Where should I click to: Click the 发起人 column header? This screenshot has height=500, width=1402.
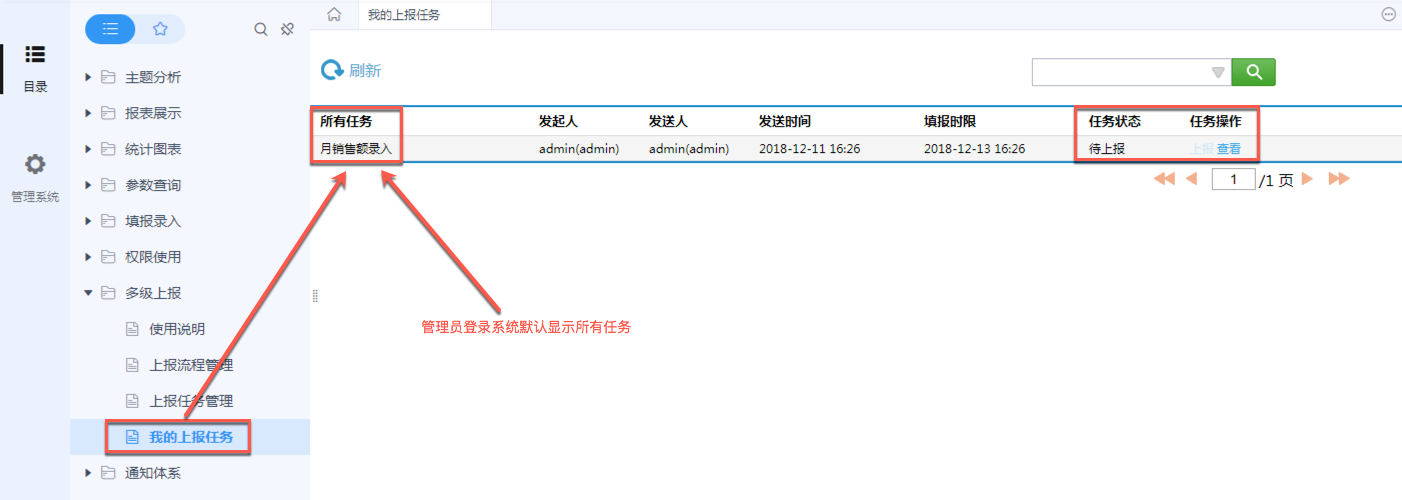coord(558,121)
